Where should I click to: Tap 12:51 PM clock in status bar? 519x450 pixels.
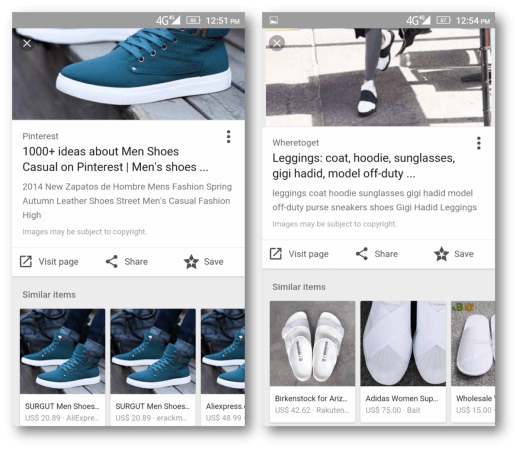[223, 21]
